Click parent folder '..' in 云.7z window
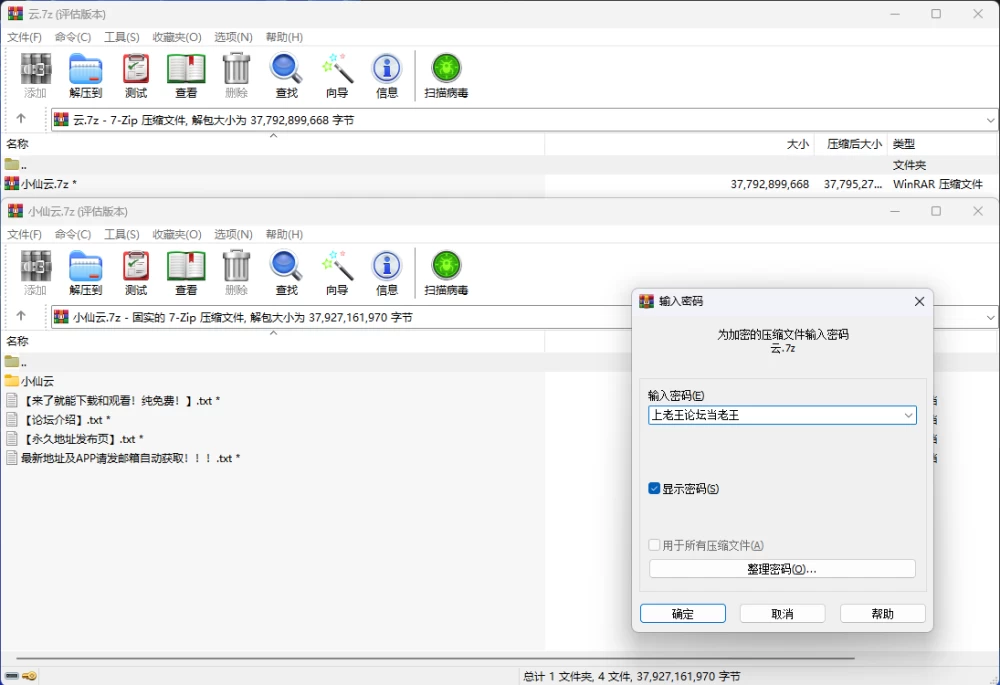This screenshot has height=685, width=1000. 15,165
